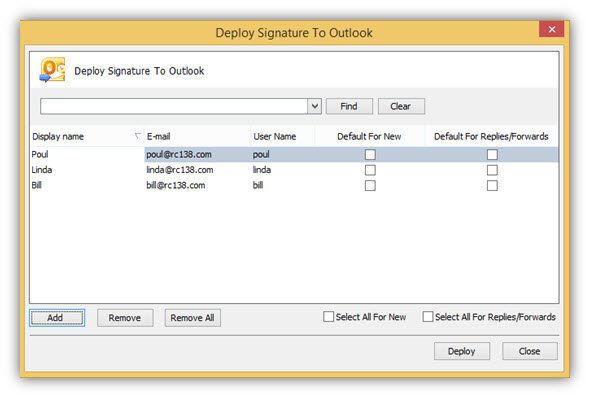The height and width of the screenshot is (398, 590).
Task: Click the Remove button
Action: (125, 318)
